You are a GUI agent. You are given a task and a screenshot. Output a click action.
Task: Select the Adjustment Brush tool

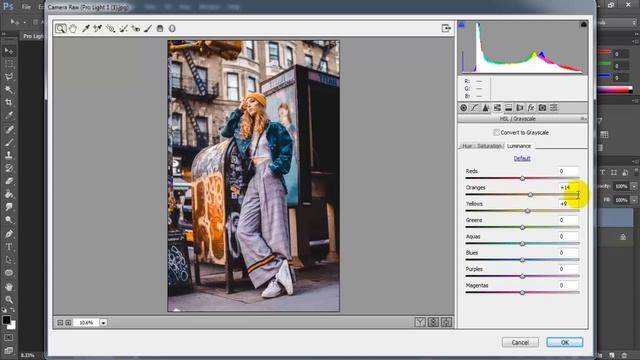click(148, 29)
